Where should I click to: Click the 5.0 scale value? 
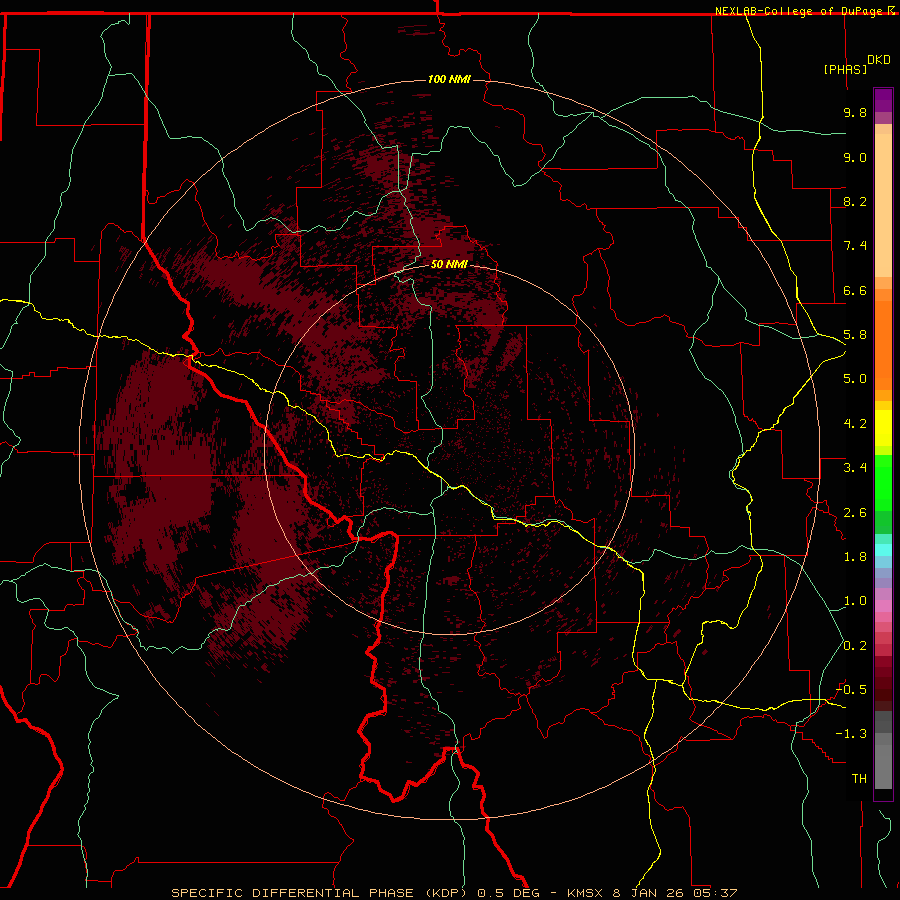[x=855, y=379]
